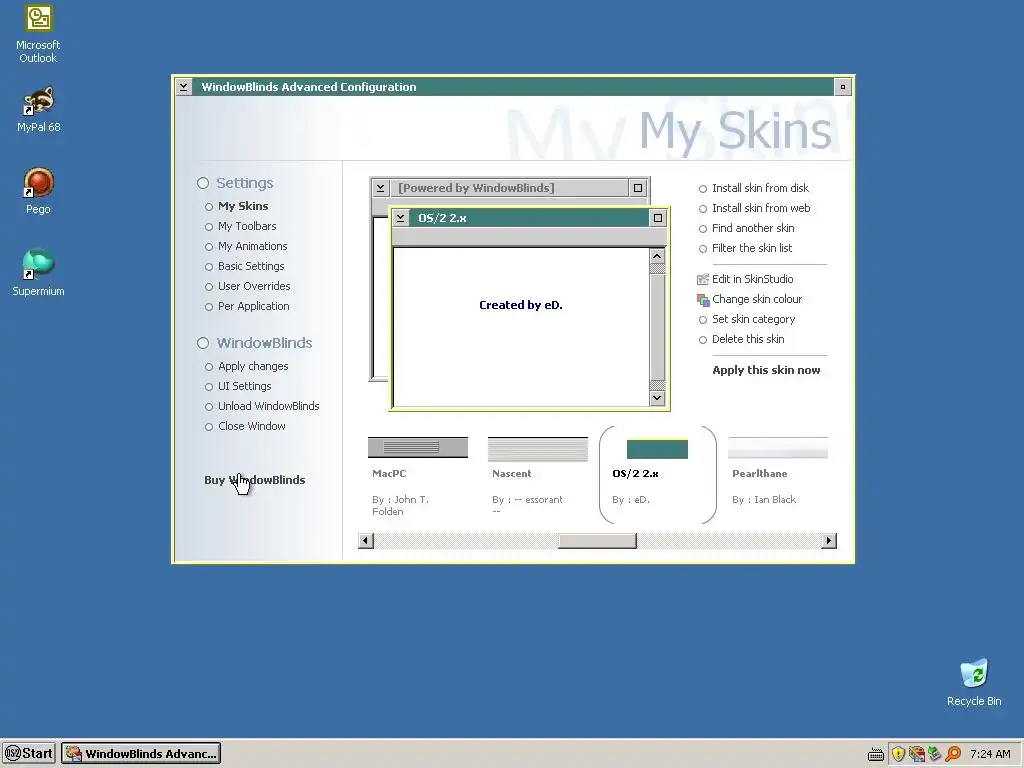Click the orange magnifier tray icon

coord(953,754)
